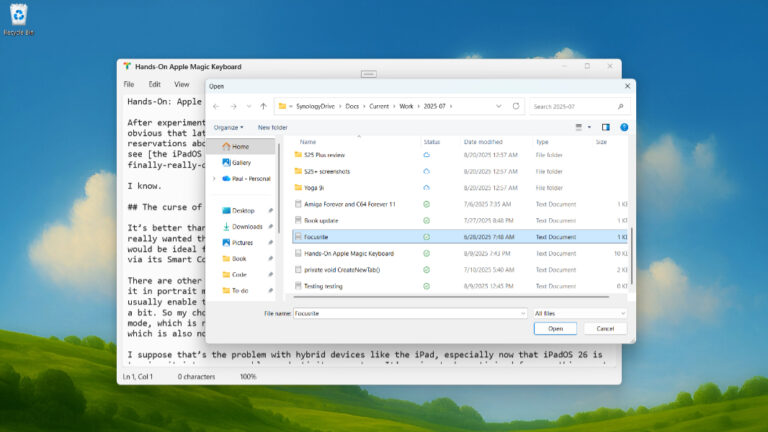The width and height of the screenshot is (768, 432).
Task: Expand the Paul - Personal tree node
Action: pos(214,178)
